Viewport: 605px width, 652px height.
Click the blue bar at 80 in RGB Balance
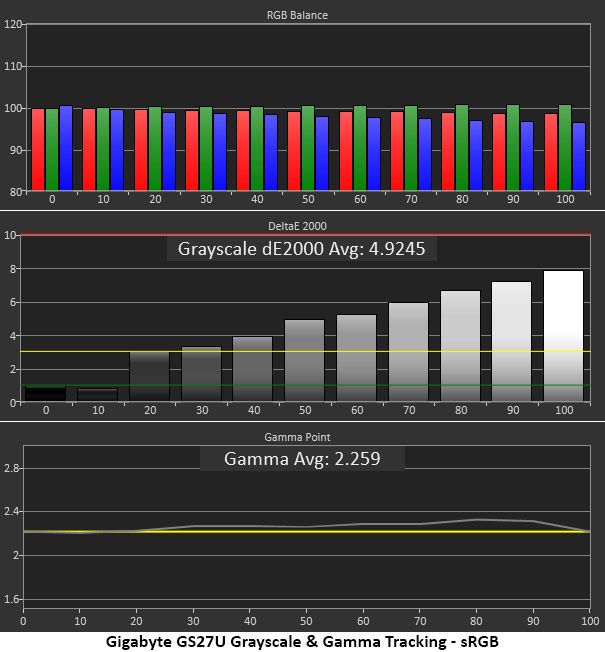tap(476, 156)
